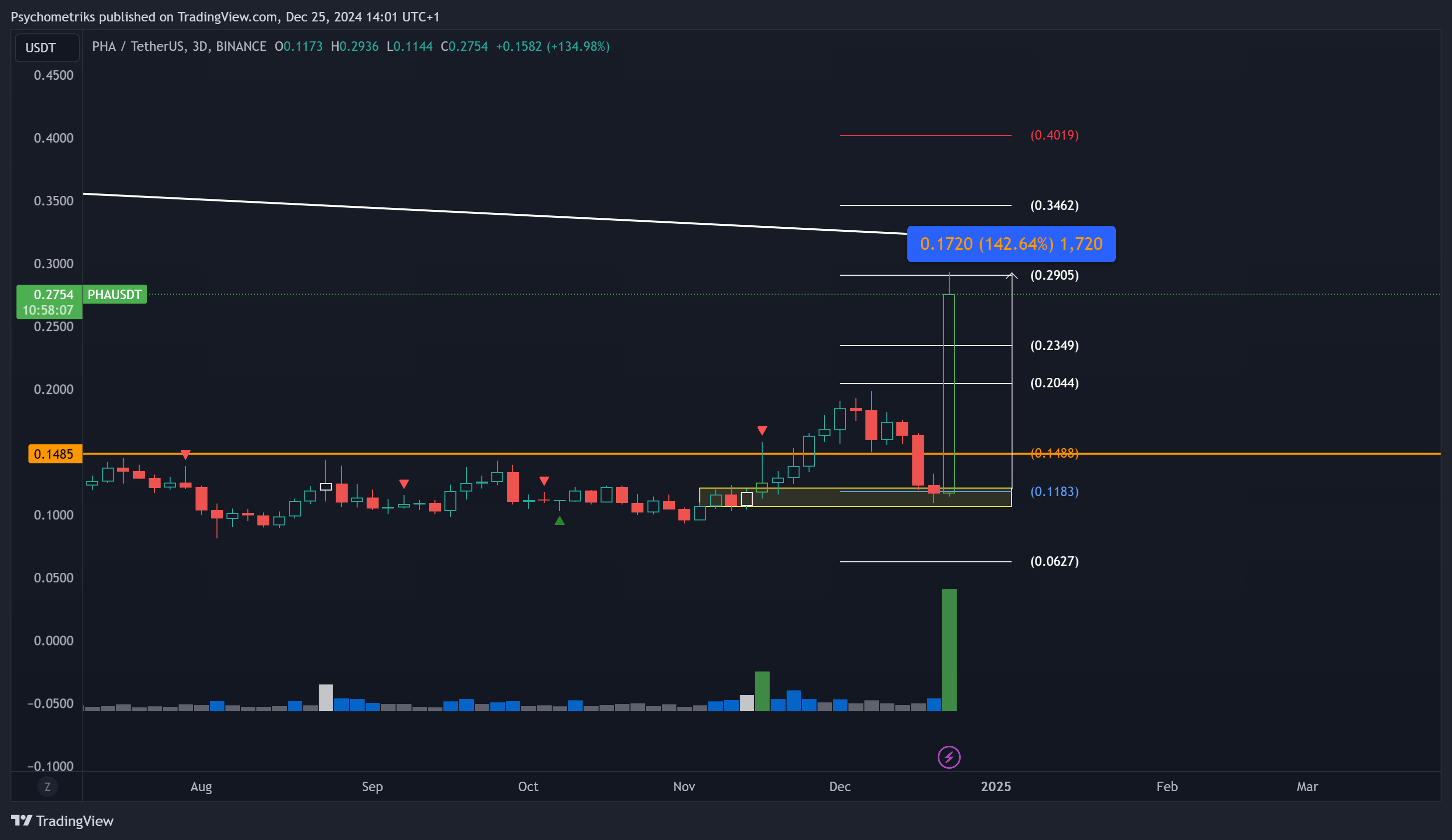Viewport: 1452px width, 840px height.
Task: Click the orange (0.1488) level label
Action: pos(1054,453)
